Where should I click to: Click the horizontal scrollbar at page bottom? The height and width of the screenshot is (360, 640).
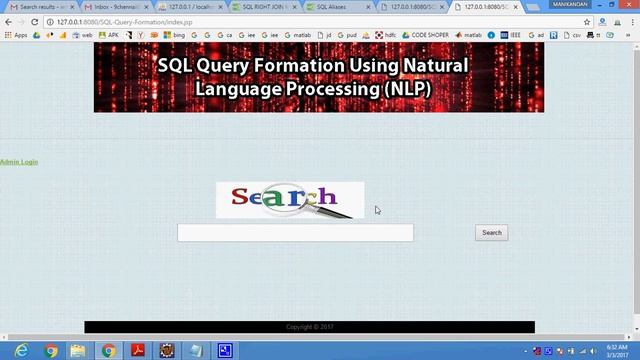(316, 337)
